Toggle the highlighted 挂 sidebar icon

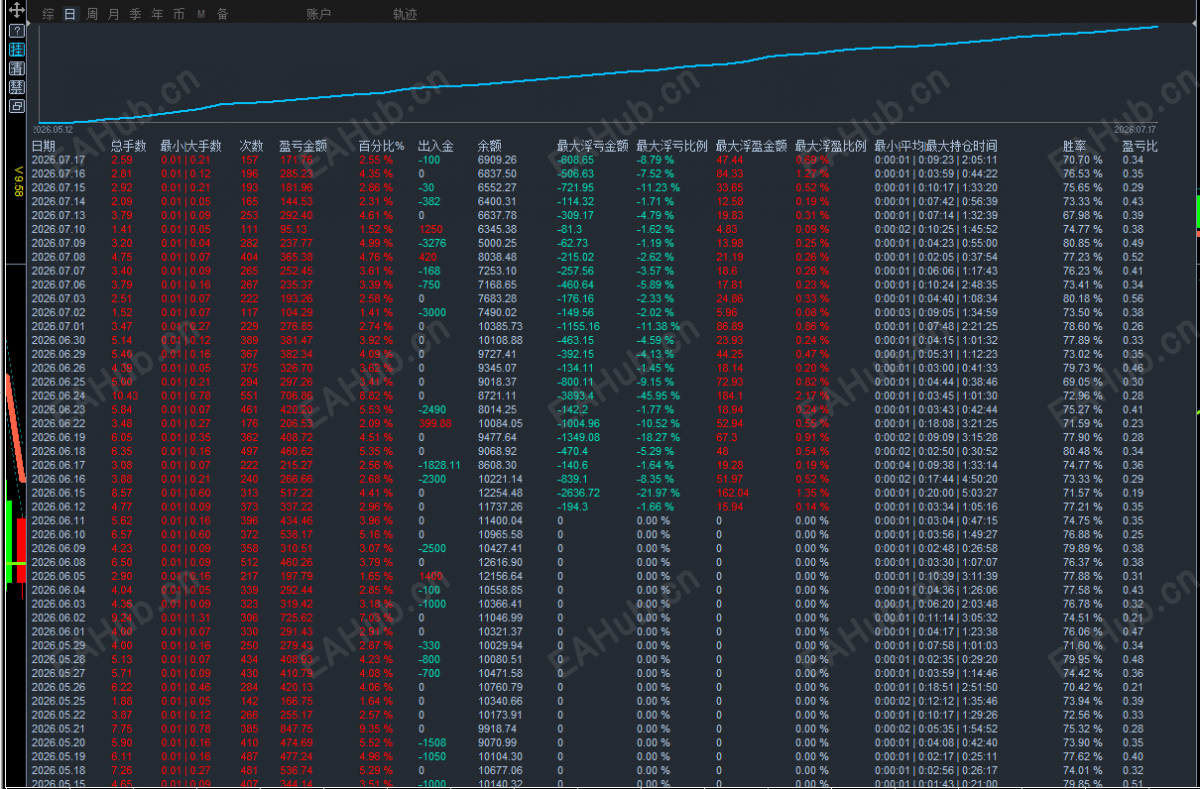point(17,49)
